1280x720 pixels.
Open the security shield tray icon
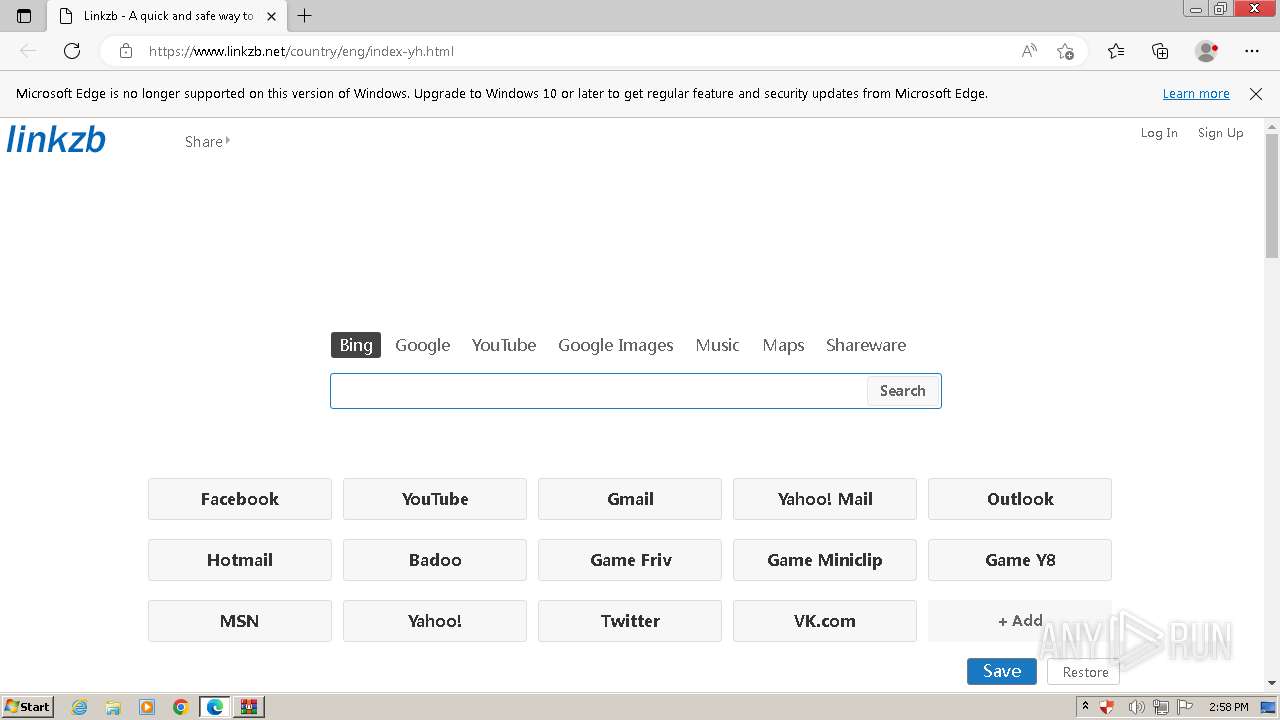1107,707
